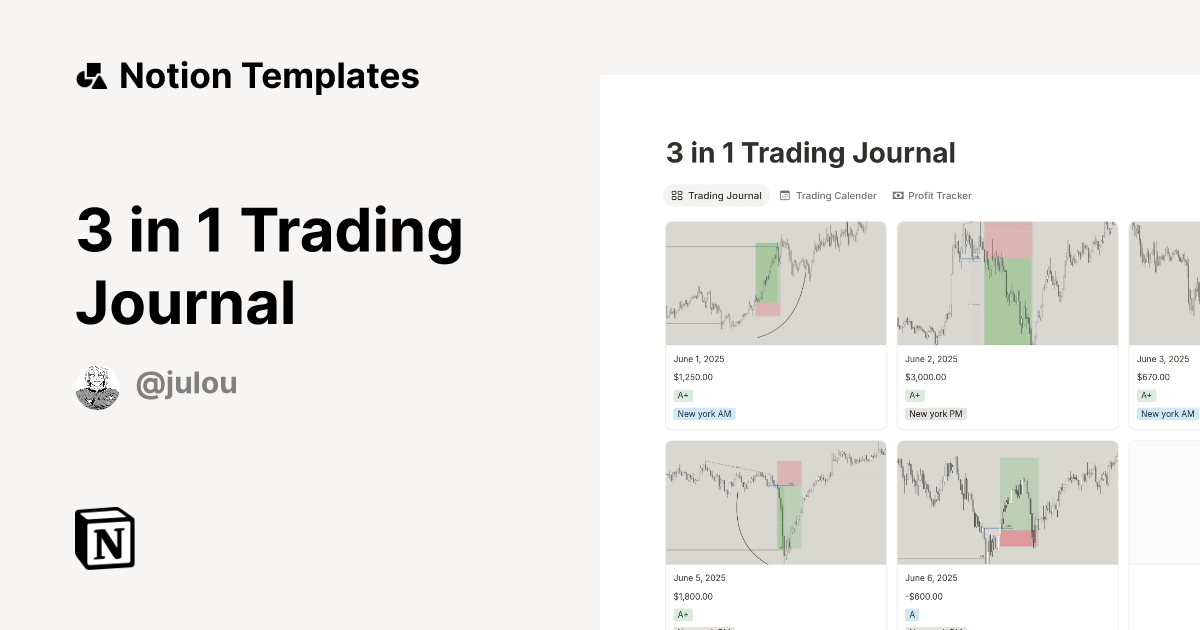Click the A+ tag on June 1 card
This screenshot has height=630, width=1200.
pyautogui.click(x=683, y=395)
